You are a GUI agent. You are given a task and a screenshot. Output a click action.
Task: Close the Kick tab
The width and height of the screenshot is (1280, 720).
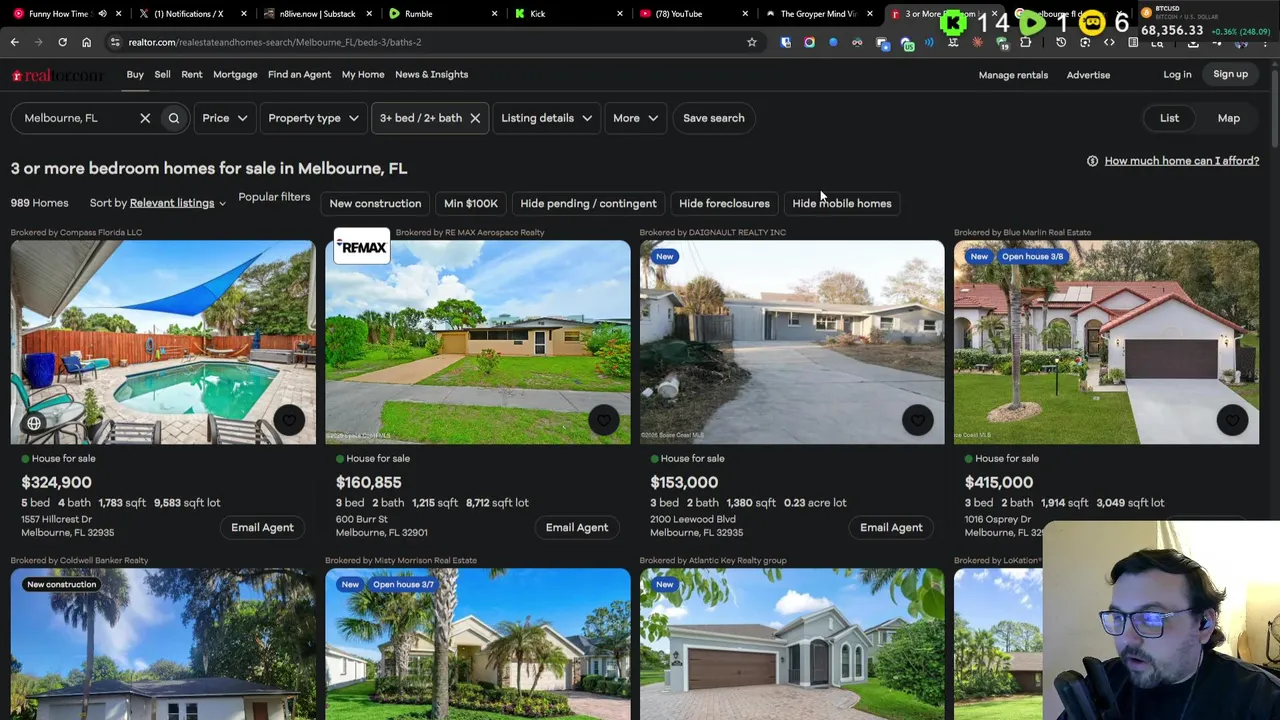coord(620,14)
